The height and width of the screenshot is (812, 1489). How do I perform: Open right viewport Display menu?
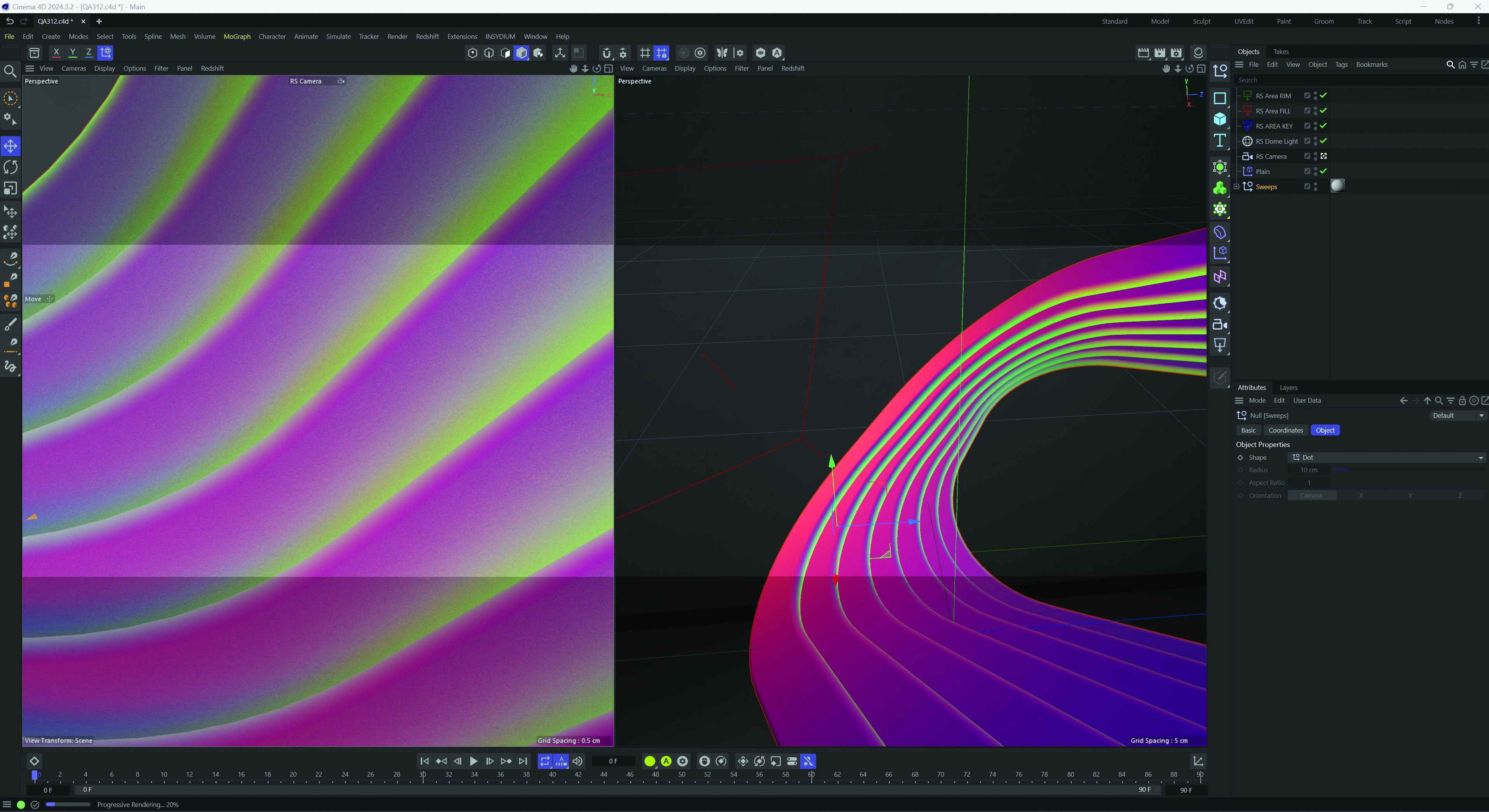[x=685, y=68]
